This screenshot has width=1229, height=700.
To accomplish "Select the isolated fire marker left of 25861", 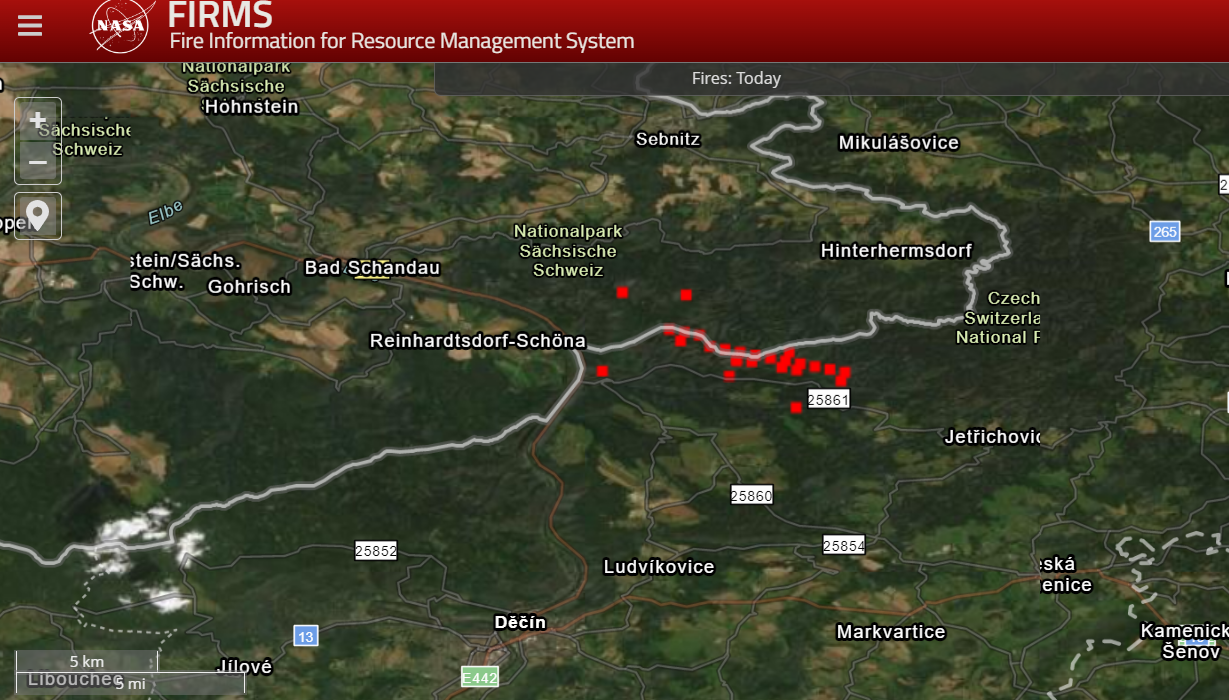I will (796, 407).
